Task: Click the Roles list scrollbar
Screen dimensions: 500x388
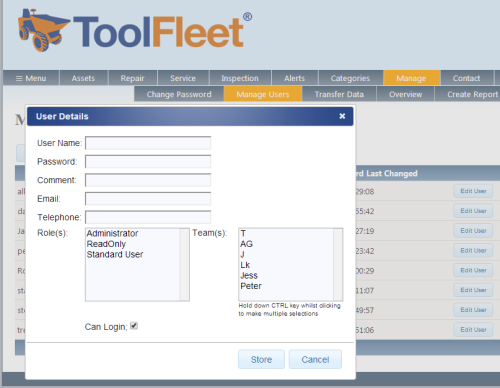Action: pos(184,265)
